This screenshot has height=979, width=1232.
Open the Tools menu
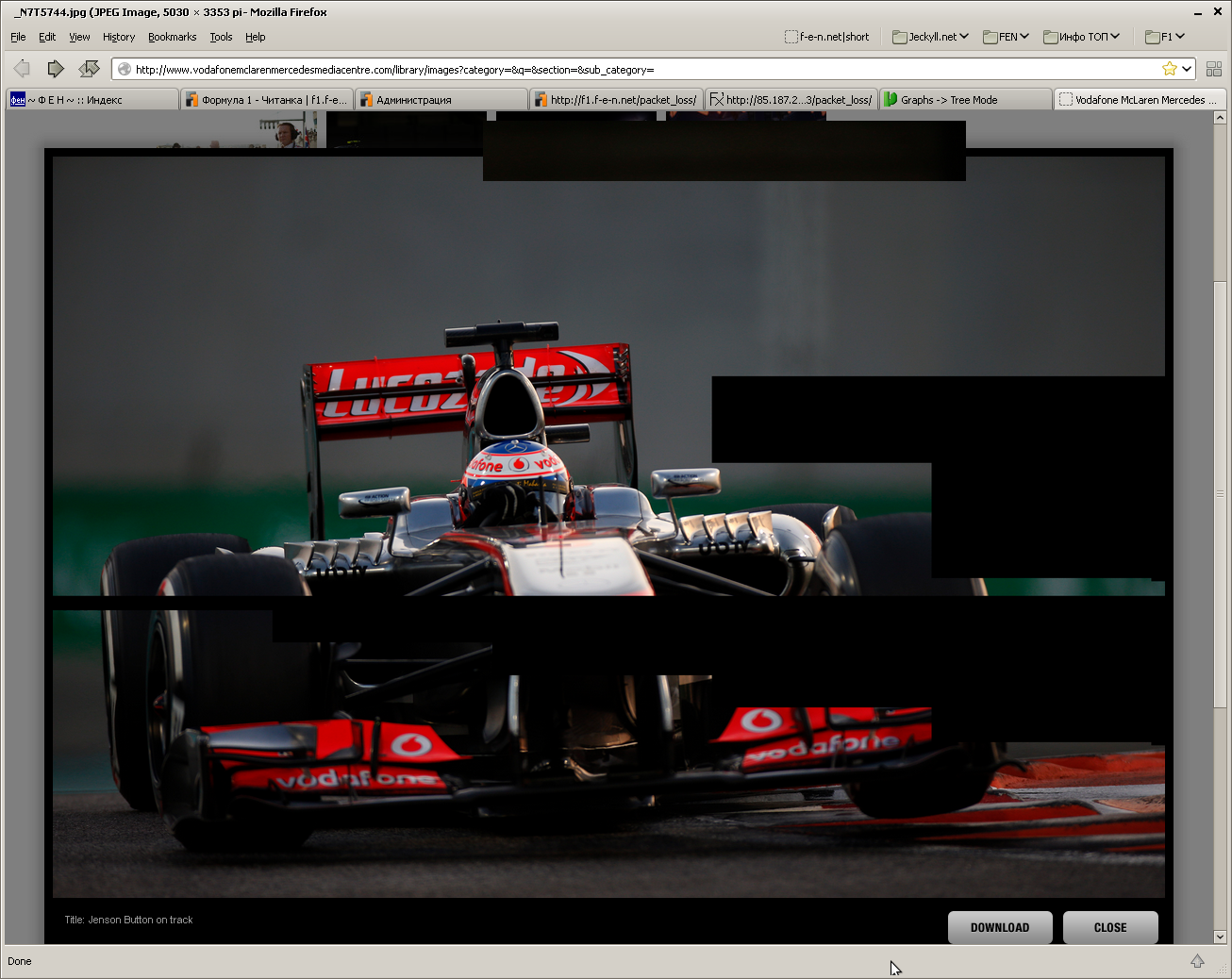[x=221, y=37]
